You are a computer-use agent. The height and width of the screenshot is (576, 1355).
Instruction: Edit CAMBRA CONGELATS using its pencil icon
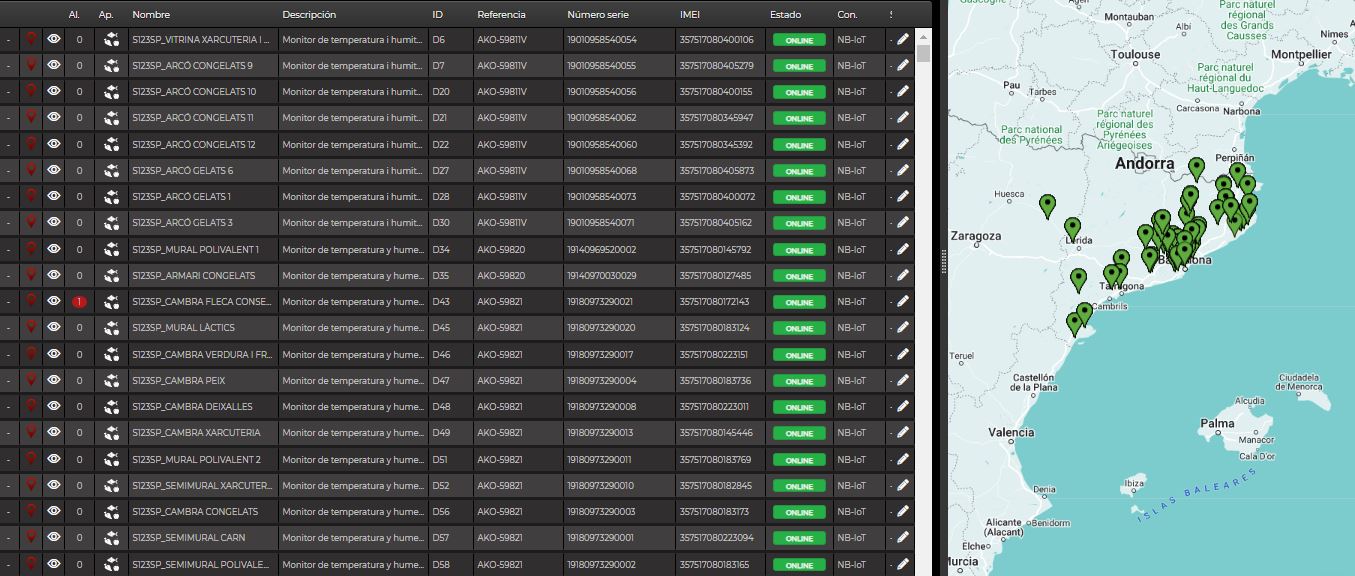[903, 512]
